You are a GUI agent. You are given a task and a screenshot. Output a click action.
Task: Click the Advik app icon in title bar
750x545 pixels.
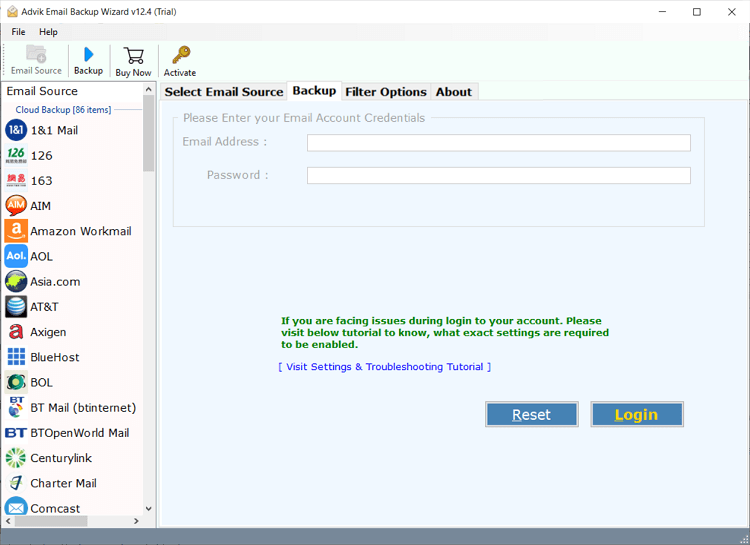pyautogui.click(x=12, y=12)
